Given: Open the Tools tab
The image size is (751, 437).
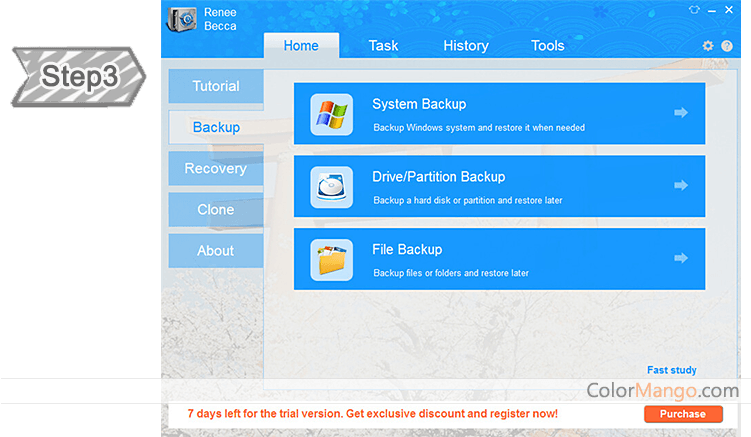Looking at the screenshot, I should pyautogui.click(x=547, y=46).
